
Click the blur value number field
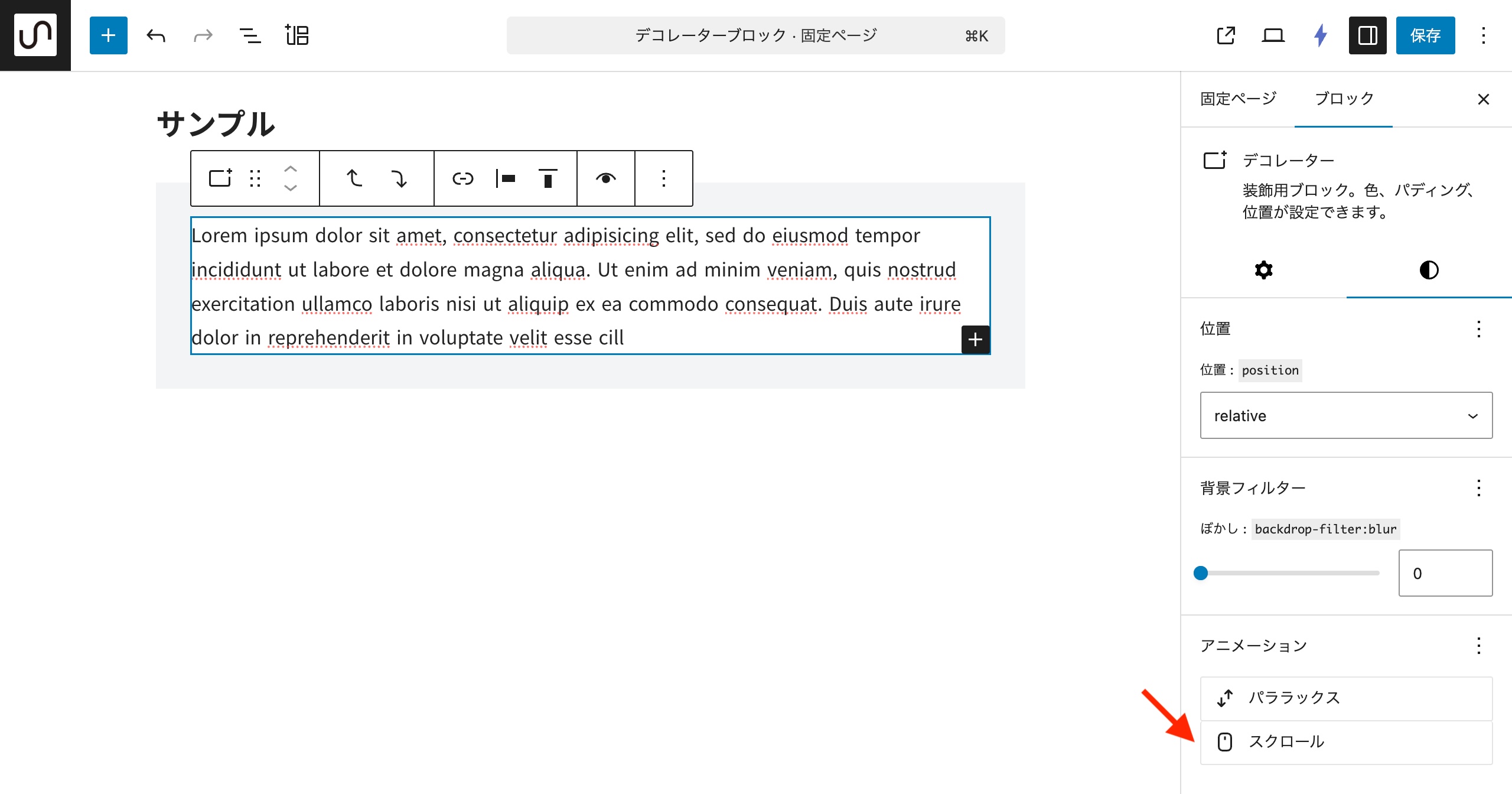tap(1445, 573)
